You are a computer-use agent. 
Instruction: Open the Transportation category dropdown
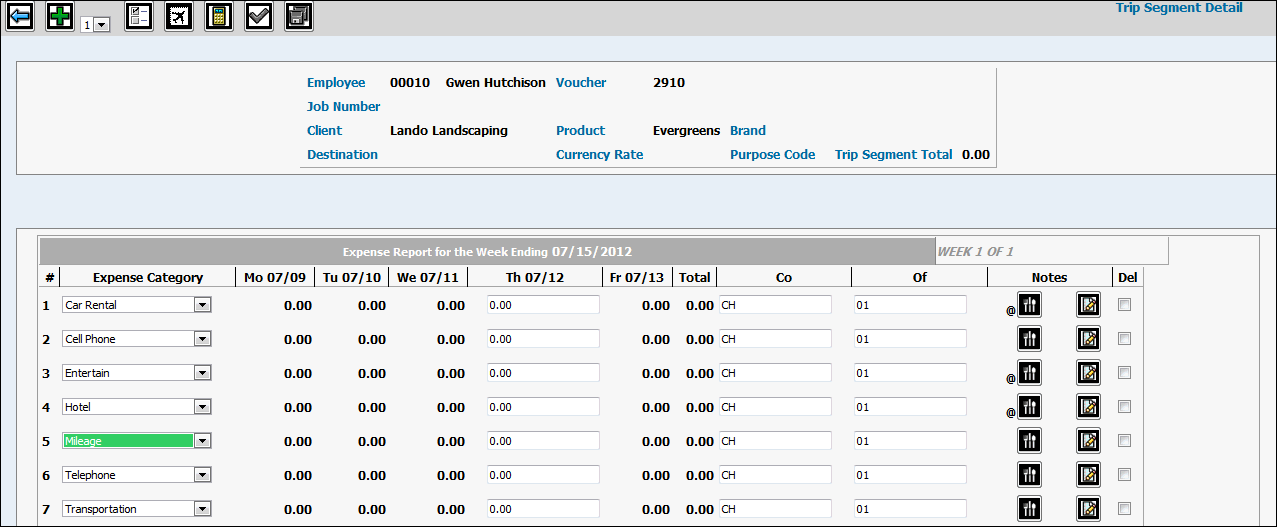pyautogui.click(x=136, y=509)
